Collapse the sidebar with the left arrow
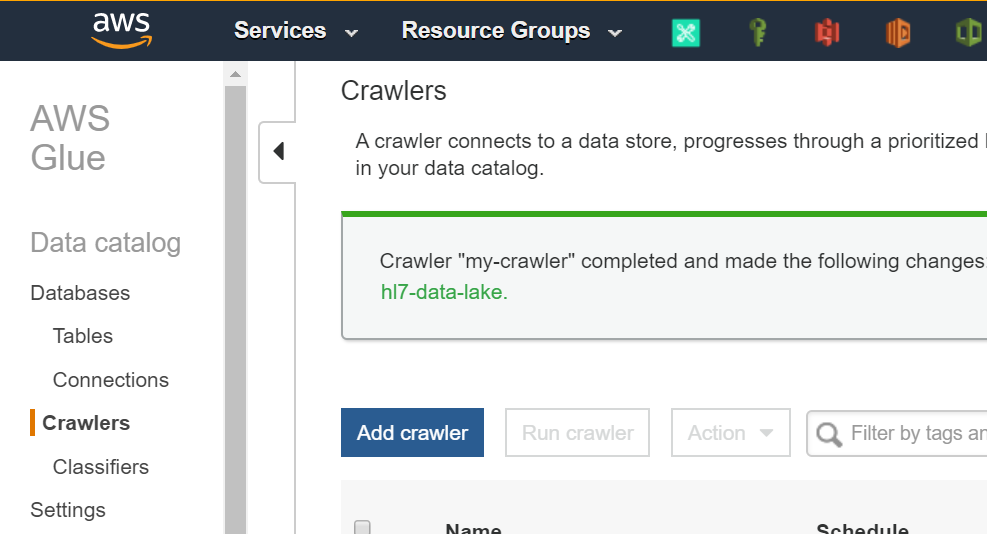 pyautogui.click(x=278, y=151)
